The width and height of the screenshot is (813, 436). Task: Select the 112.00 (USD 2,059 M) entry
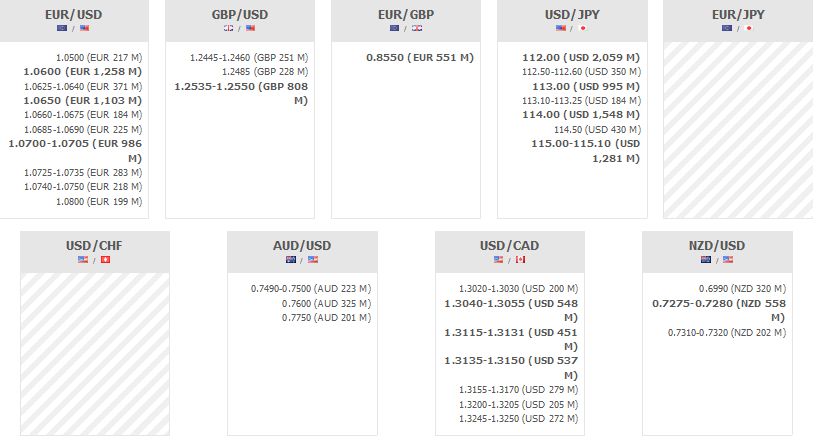tap(580, 57)
